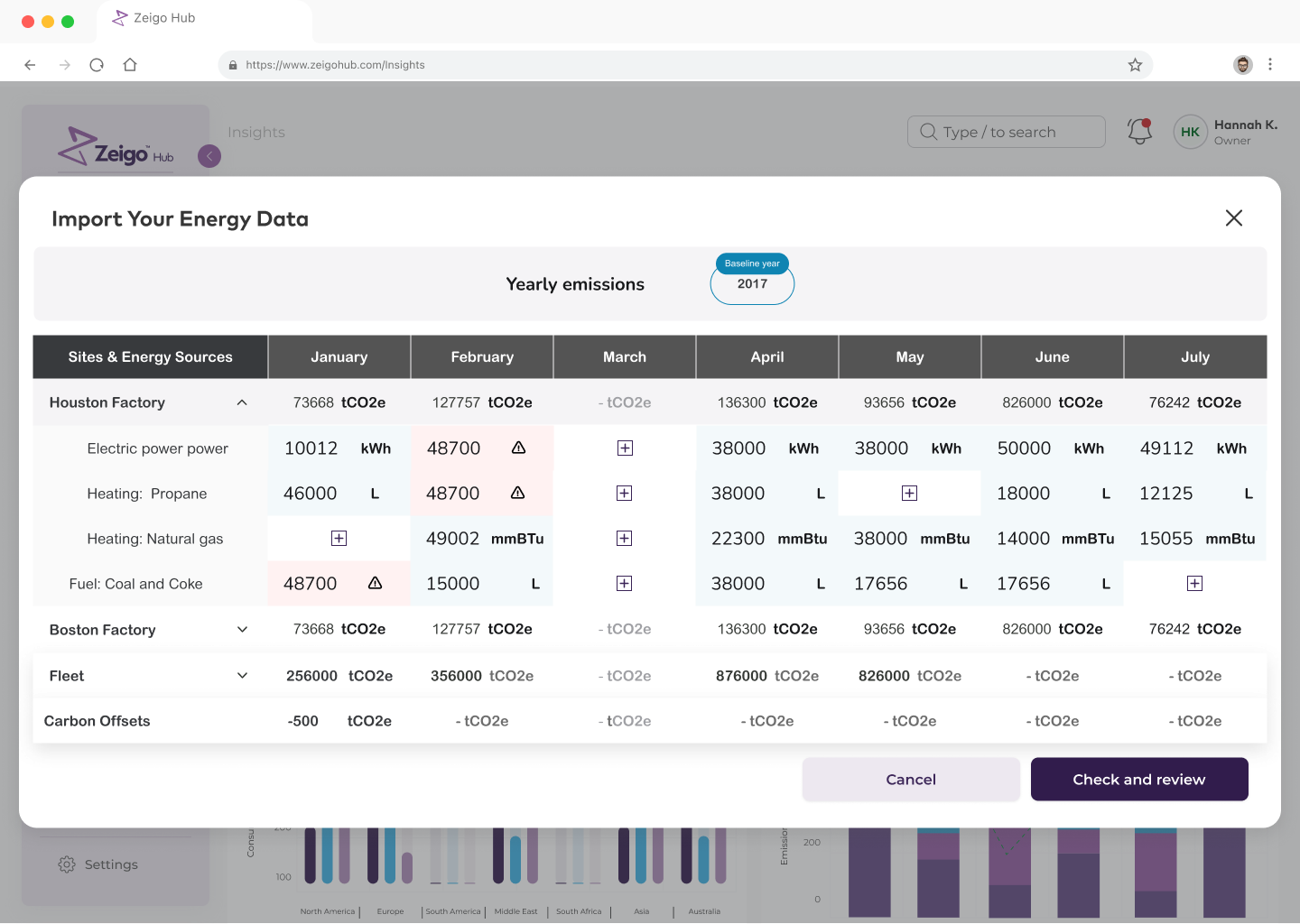The width and height of the screenshot is (1300, 924).
Task: Click the Sites & Energy Sources header
Action: pos(151,357)
